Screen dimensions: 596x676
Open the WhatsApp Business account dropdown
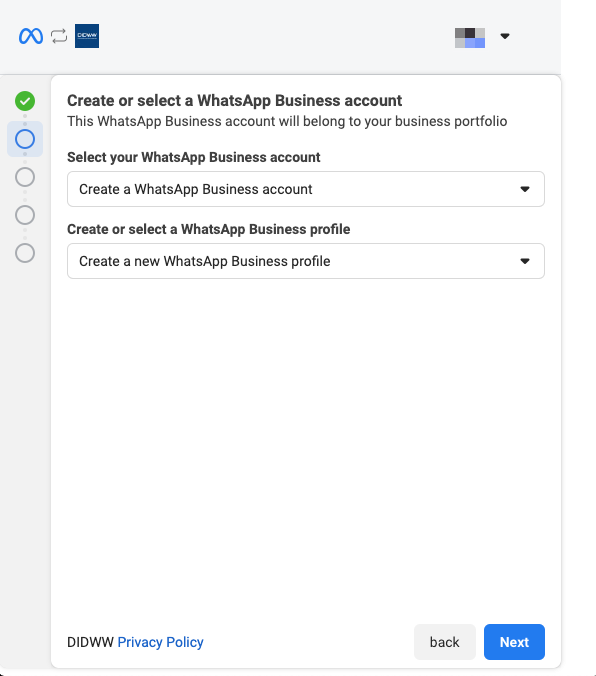pyautogui.click(x=306, y=189)
